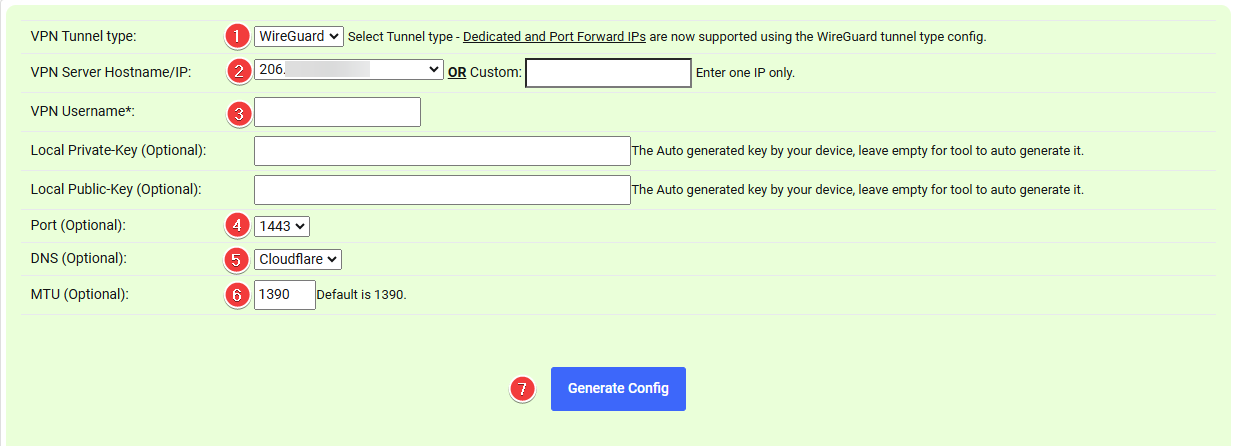Expand the DNS Cloudflare dropdown
The height and width of the screenshot is (446, 1236).
coord(298,259)
